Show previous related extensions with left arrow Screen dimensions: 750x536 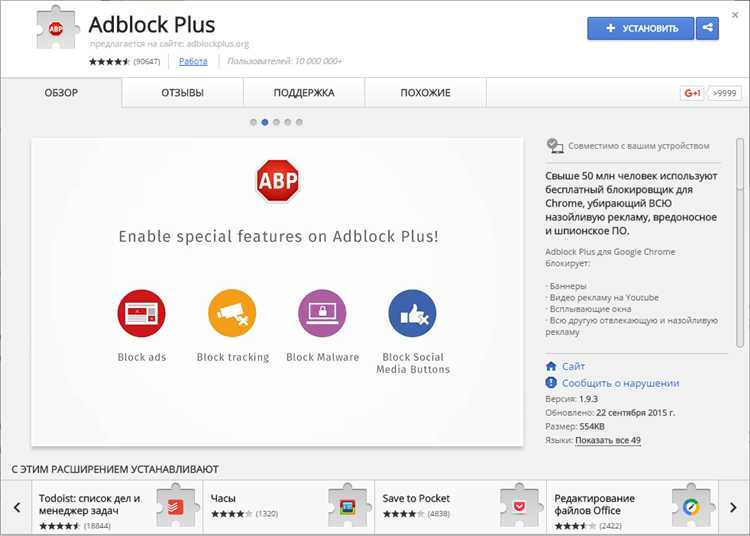pyautogui.click(x=17, y=507)
